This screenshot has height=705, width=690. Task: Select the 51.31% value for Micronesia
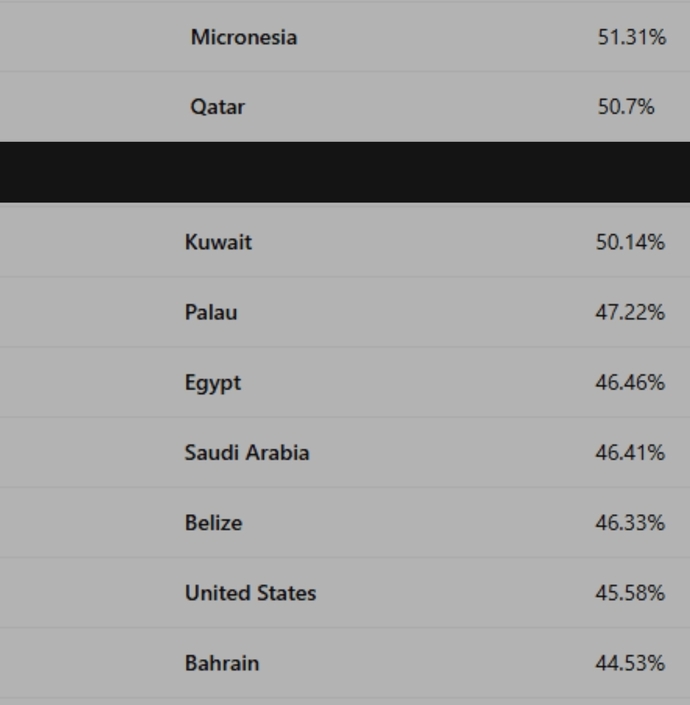click(632, 37)
